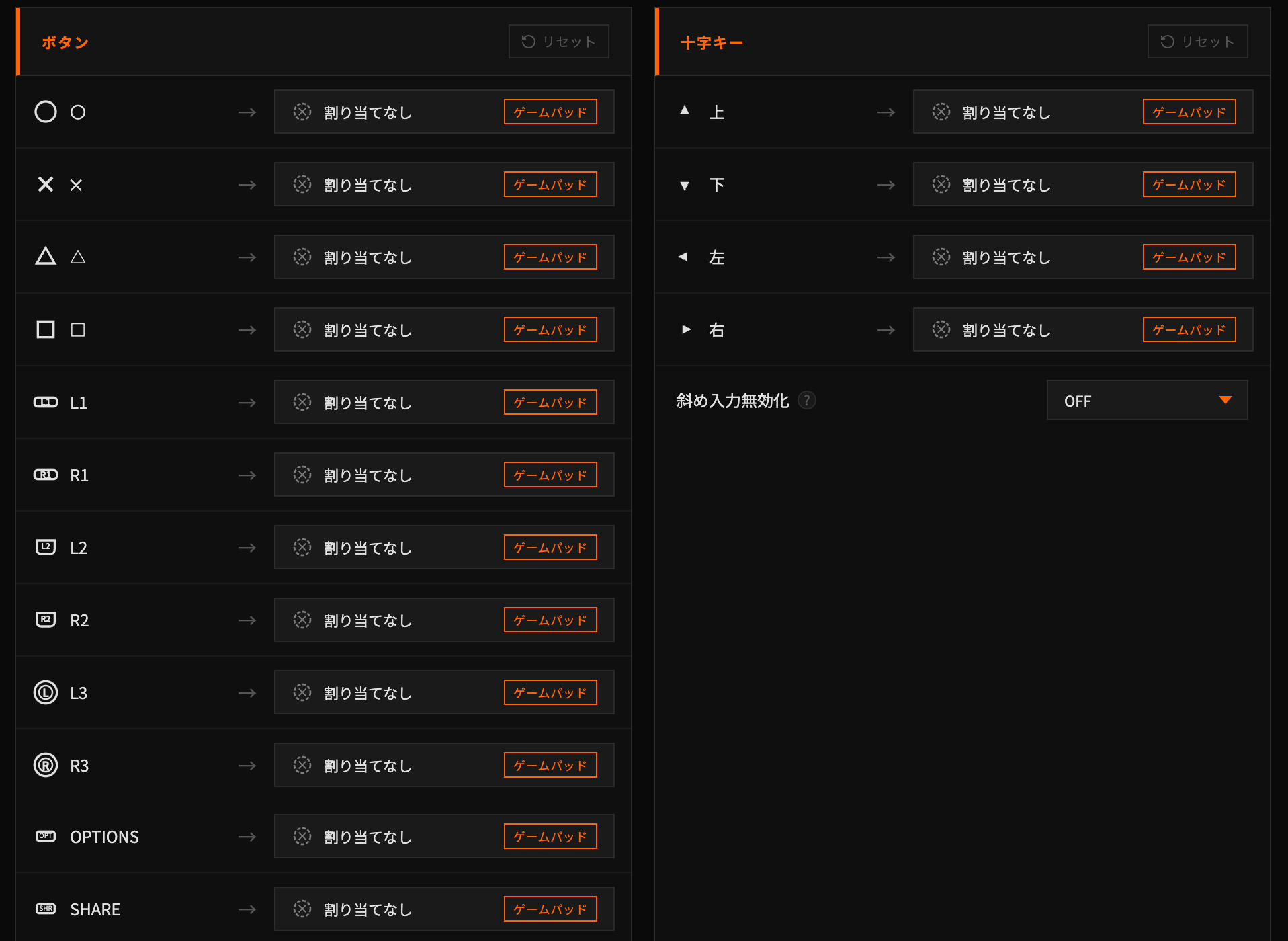The image size is (1288, 941).
Task: Open assignment field for the R3 button
Action: [x=388, y=765]
